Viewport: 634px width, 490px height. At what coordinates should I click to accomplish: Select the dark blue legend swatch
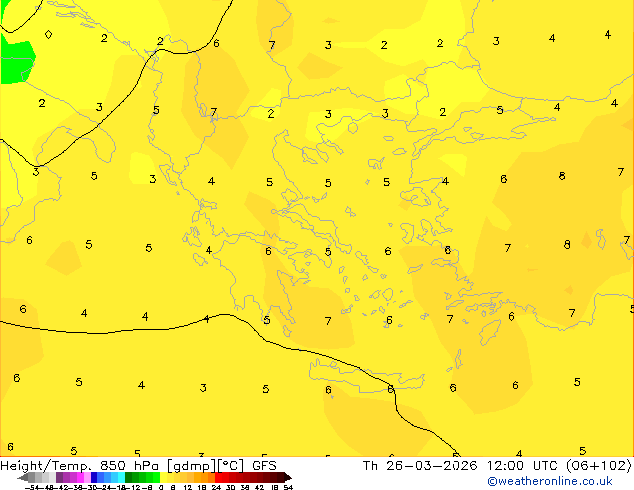tap(94, 477)
